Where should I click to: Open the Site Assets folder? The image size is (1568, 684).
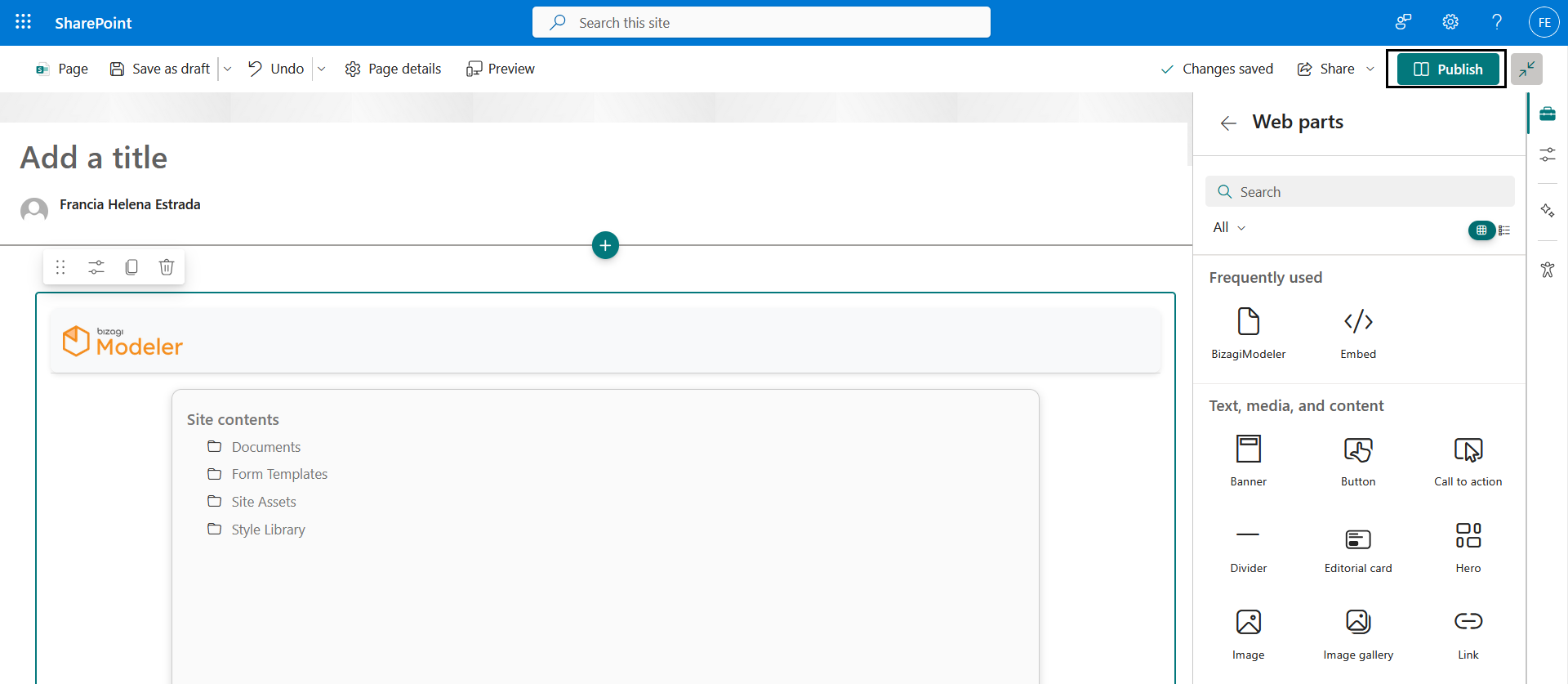point(252,502)
